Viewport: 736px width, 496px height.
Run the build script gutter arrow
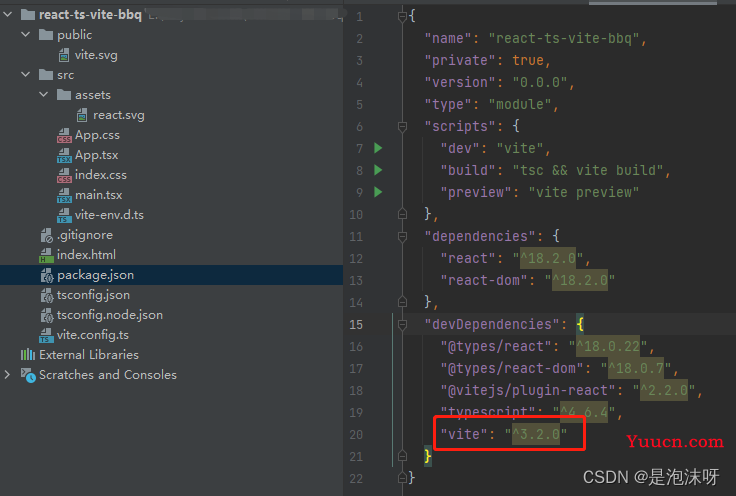pos(378,170)
